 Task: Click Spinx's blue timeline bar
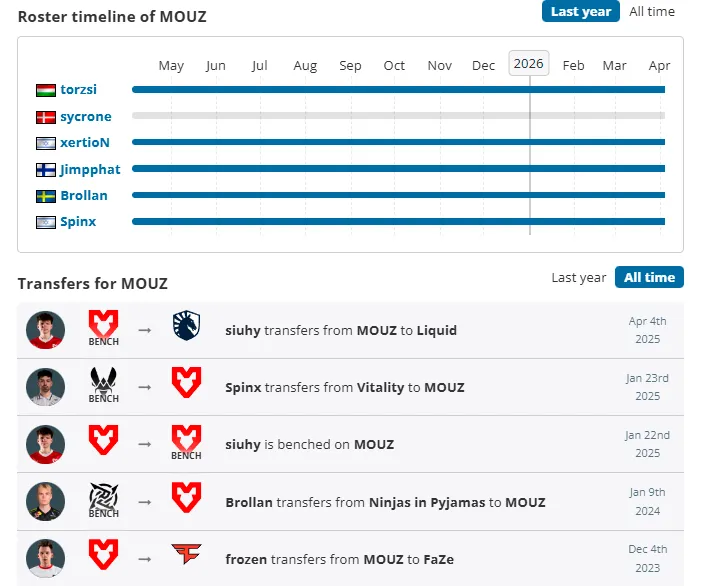click(398, 221)
